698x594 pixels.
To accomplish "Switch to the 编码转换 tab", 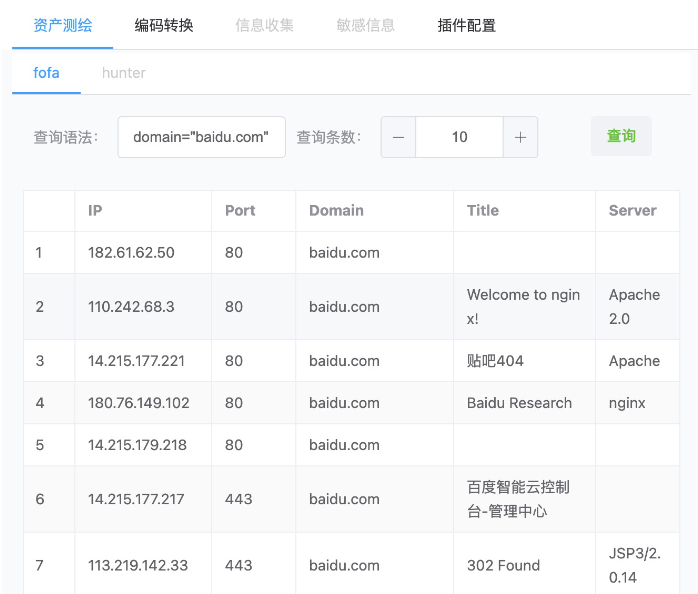I will pos(164,25).
